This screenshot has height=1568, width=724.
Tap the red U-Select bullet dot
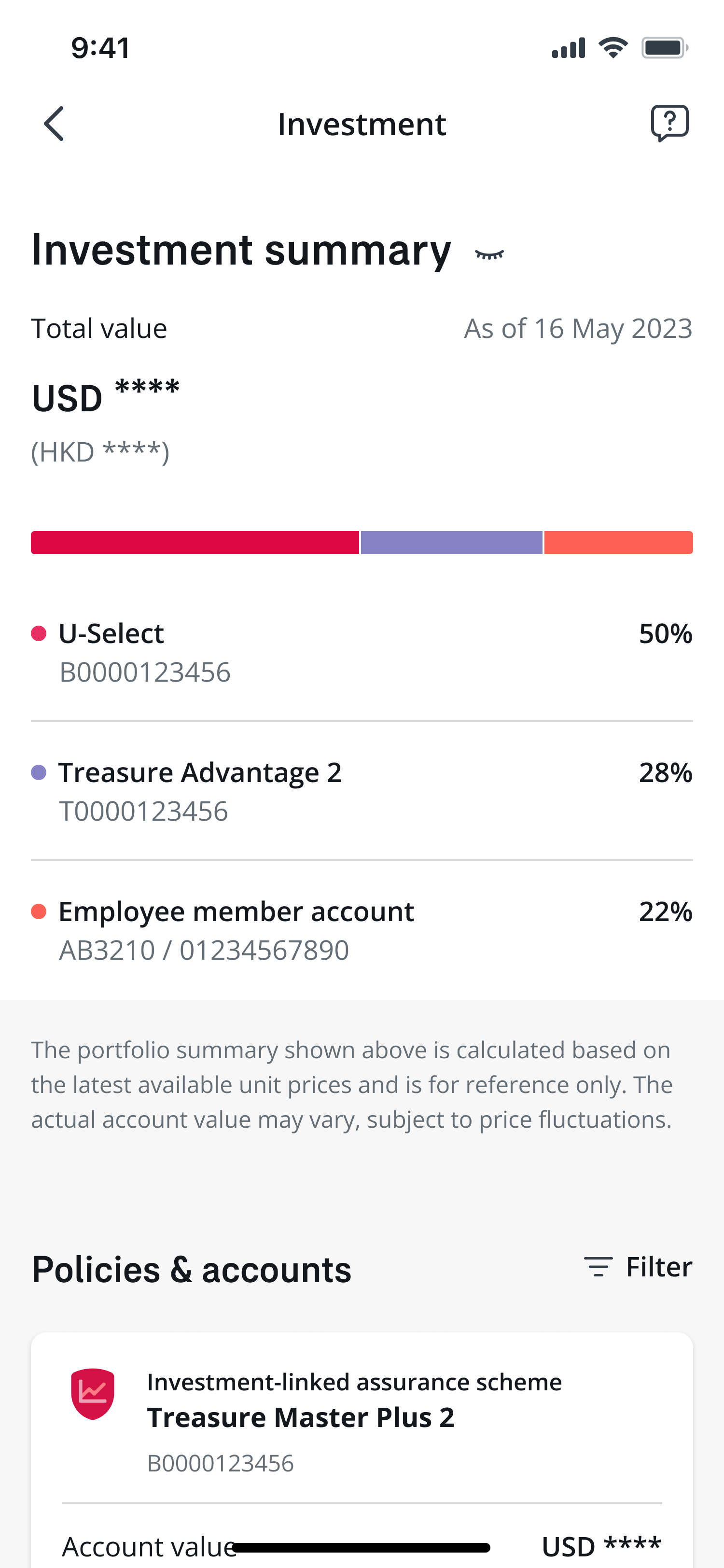pos(39,634)
